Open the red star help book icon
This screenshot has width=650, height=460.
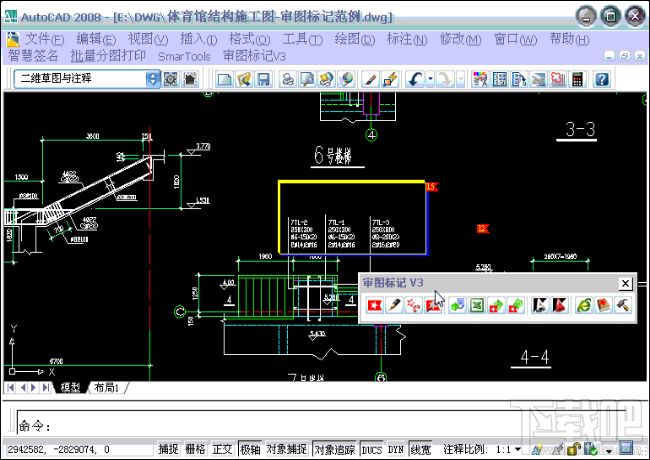click(604, 305)
